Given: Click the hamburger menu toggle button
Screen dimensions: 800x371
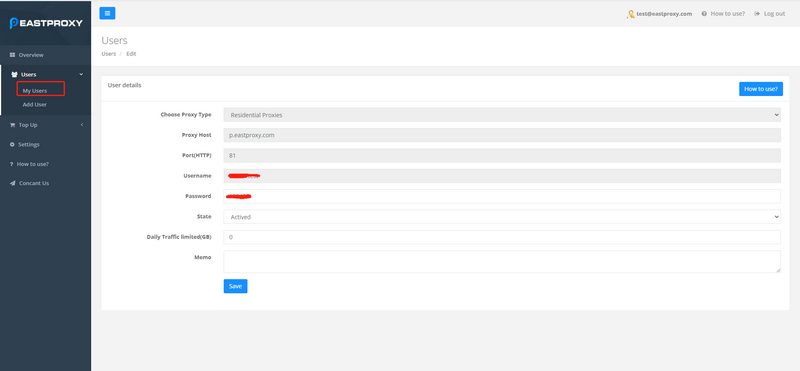Looking at the screenshot, I should [107, 13].
